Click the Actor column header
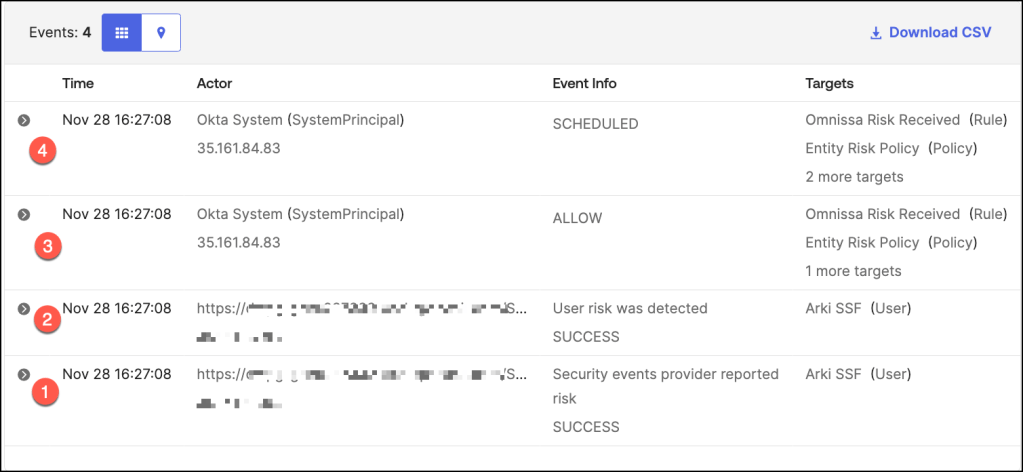1023x472 pixels. click(214, 83)
